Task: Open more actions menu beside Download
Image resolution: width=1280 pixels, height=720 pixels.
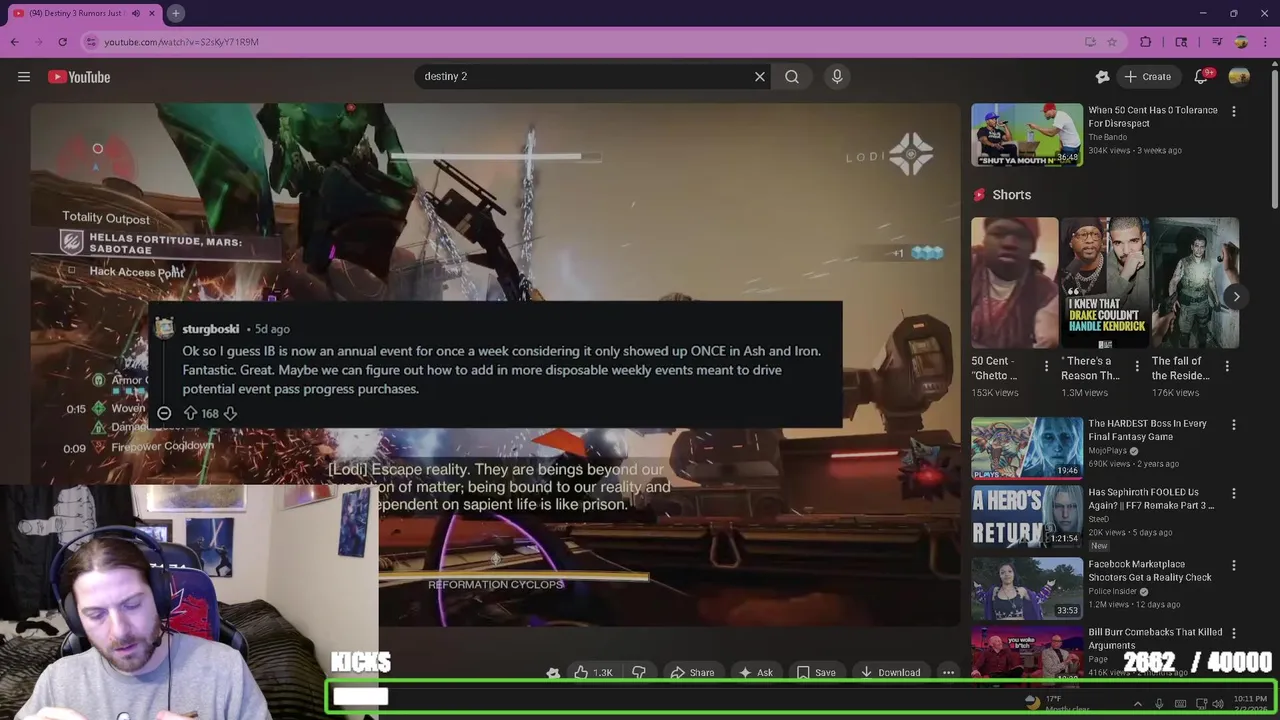Action: click(948, 673)
